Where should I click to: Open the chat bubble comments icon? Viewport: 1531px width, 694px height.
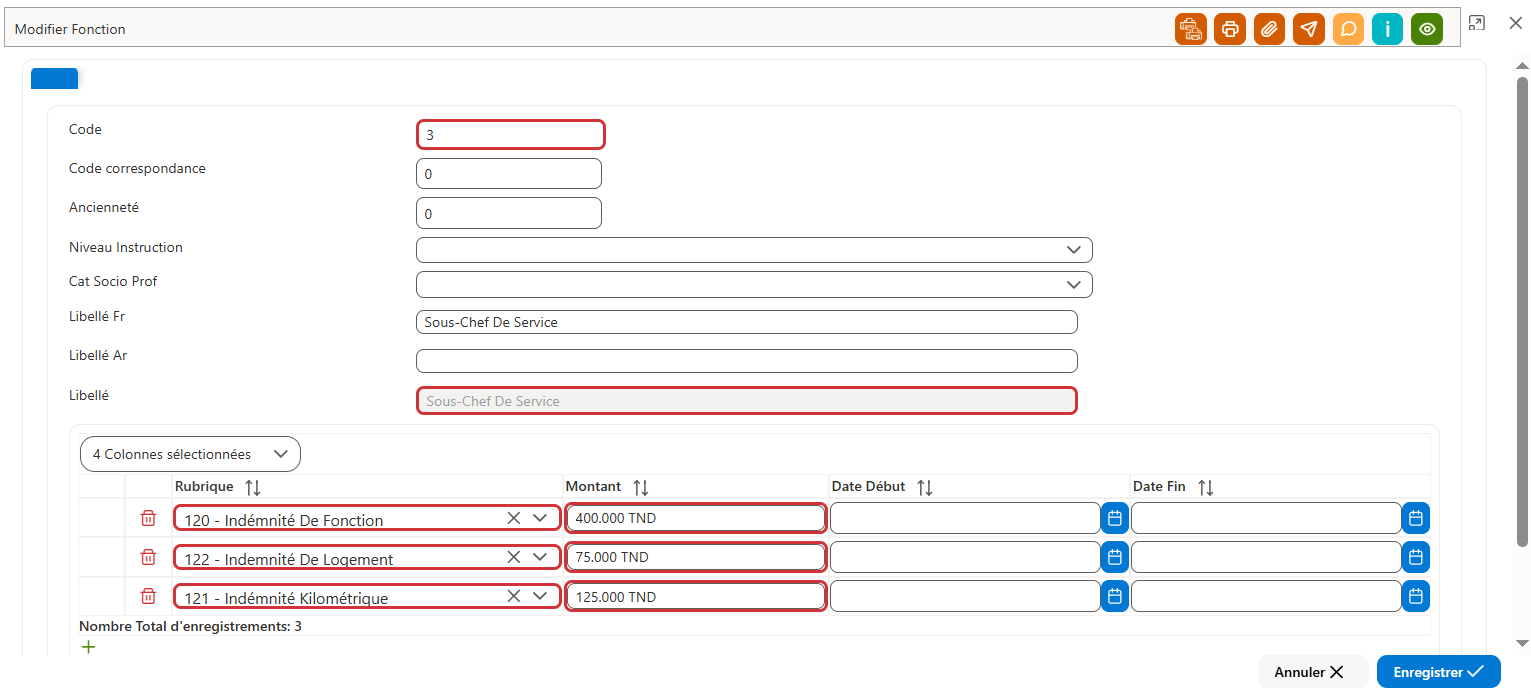(x=1348, y=29)
